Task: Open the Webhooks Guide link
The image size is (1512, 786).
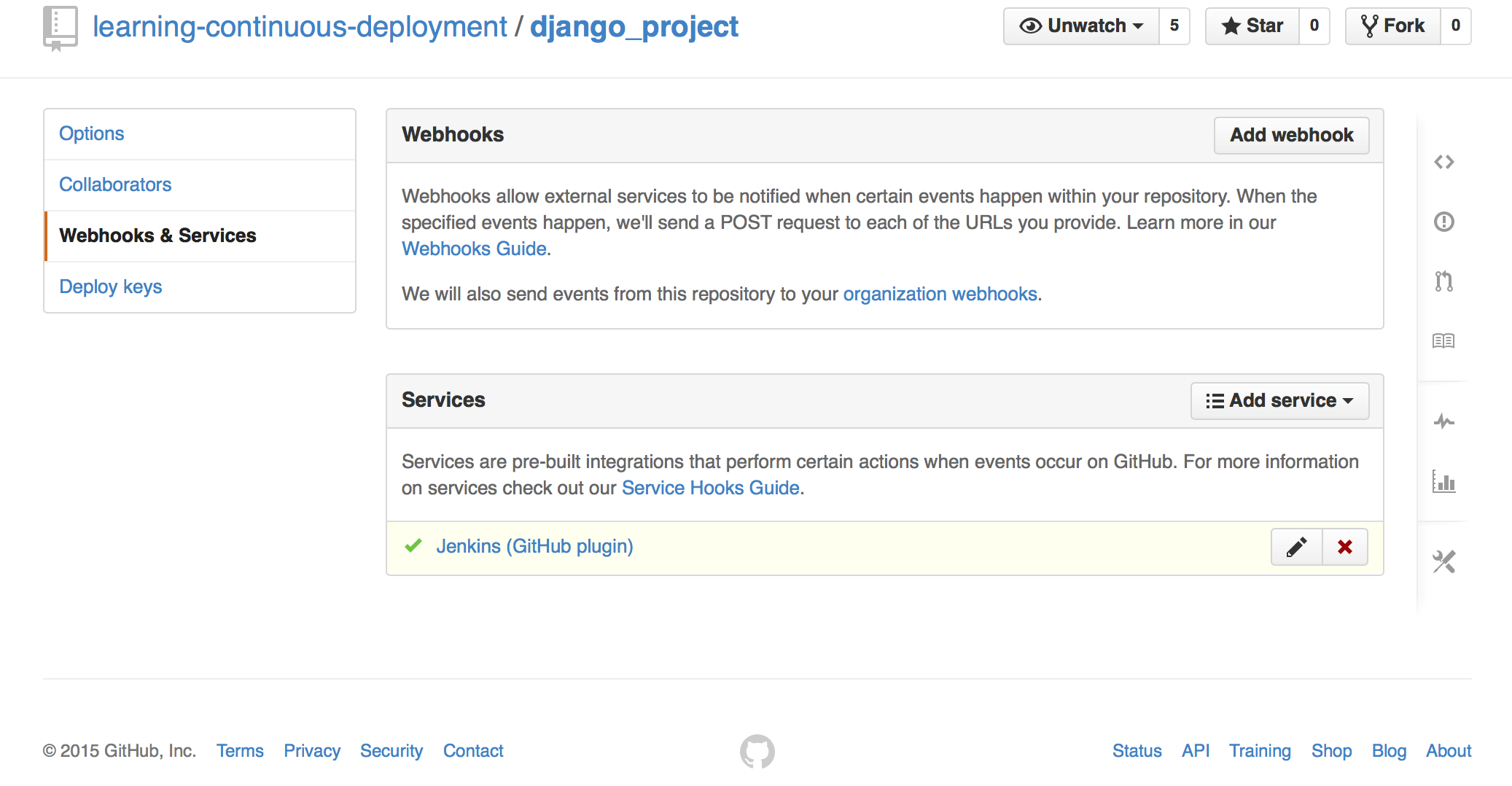Action: (x=474, y=249)
